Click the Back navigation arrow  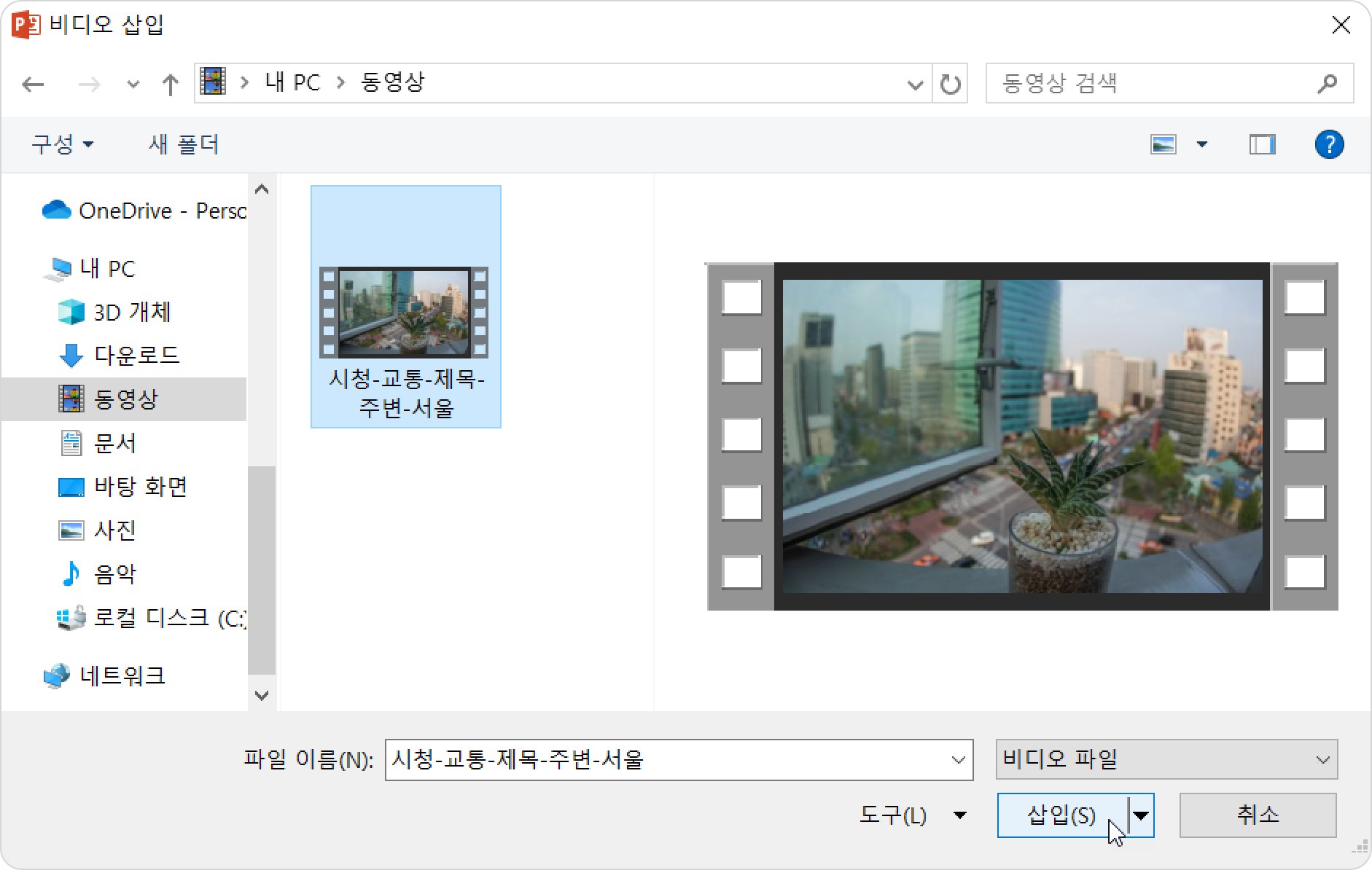point(33,85)
